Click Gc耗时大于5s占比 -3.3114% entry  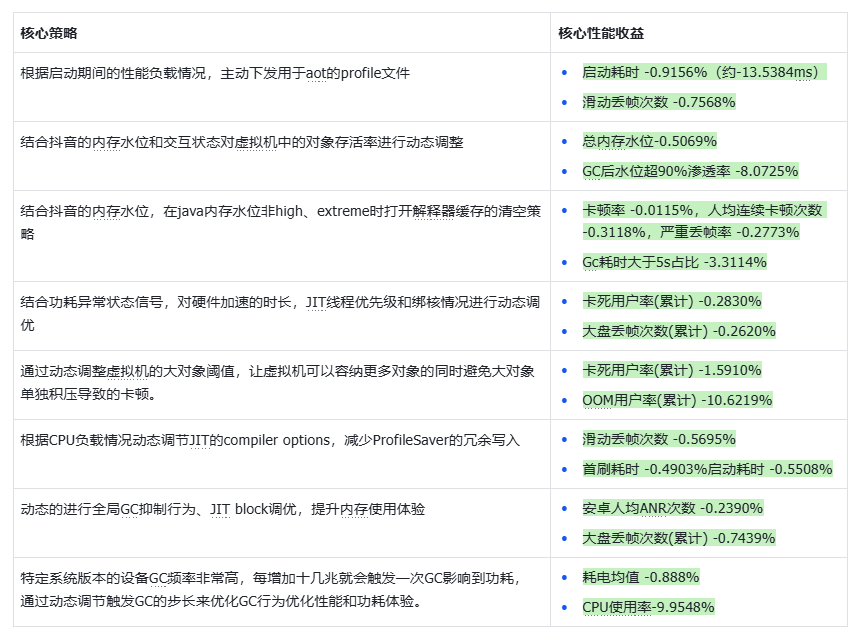pos(674,262)
